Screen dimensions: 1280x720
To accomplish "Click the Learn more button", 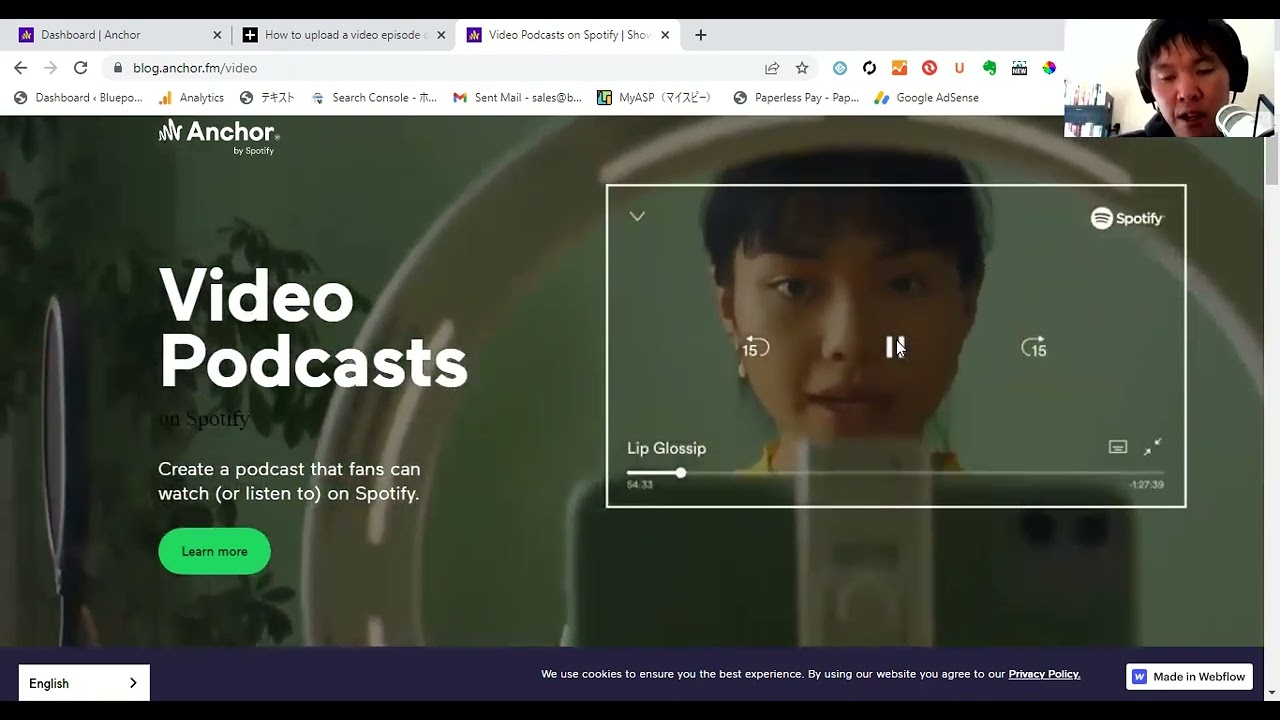I will coord(214,551).
